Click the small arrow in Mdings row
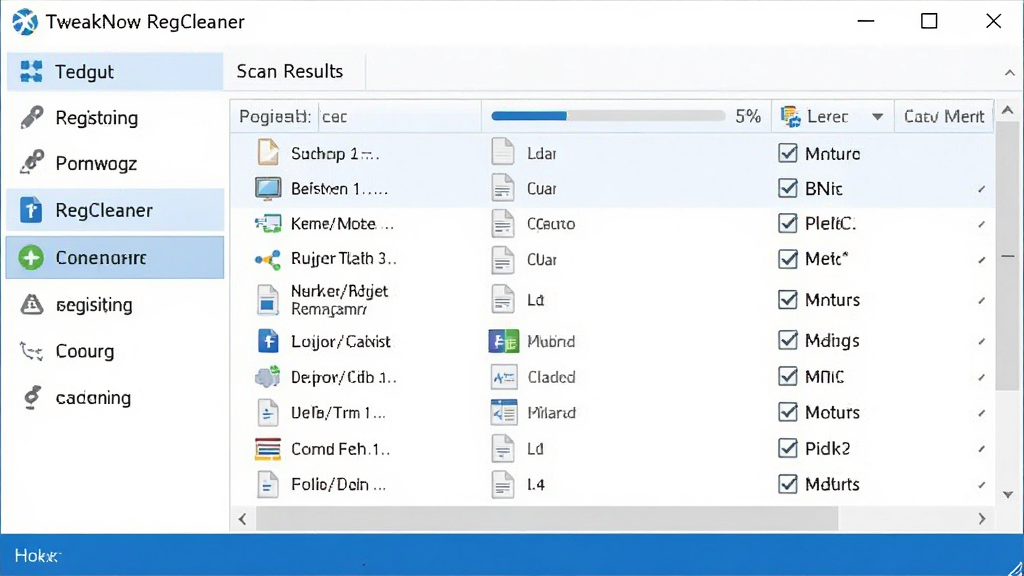The image size is (1024, 576). point(982,342)
